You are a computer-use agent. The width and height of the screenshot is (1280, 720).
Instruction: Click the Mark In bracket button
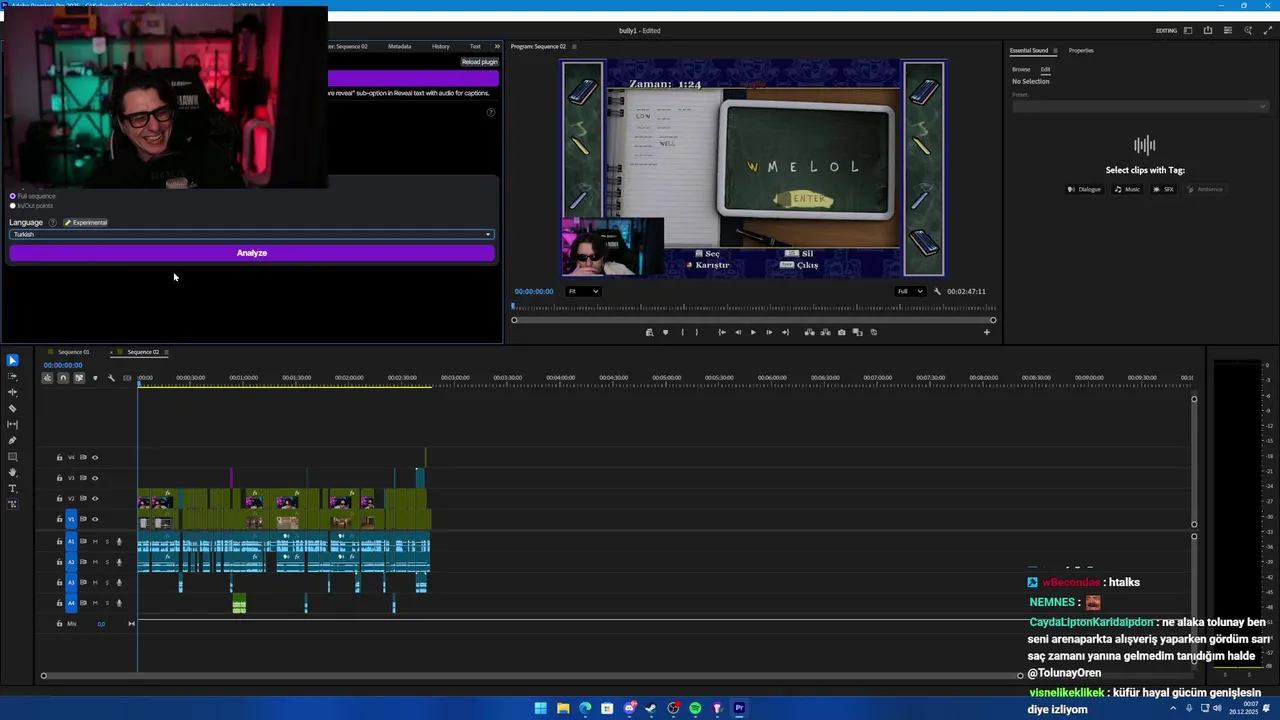point(682,332)
